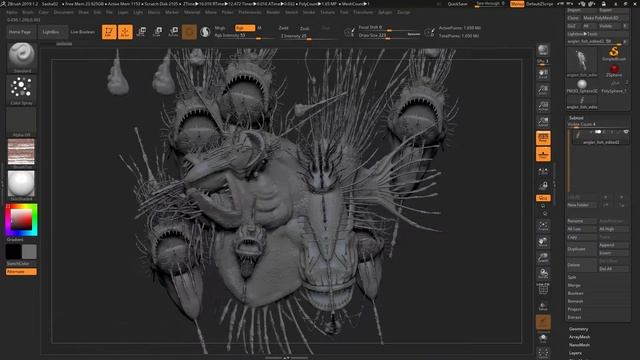640x360 pixels.
Task: Click the Clone tool button
Action: (573, 18)
